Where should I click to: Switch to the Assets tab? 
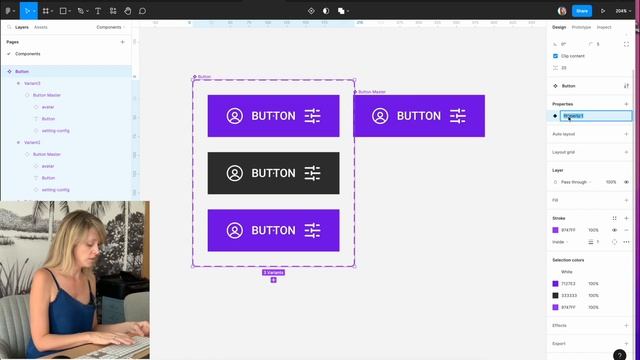(x=40, y=27)
